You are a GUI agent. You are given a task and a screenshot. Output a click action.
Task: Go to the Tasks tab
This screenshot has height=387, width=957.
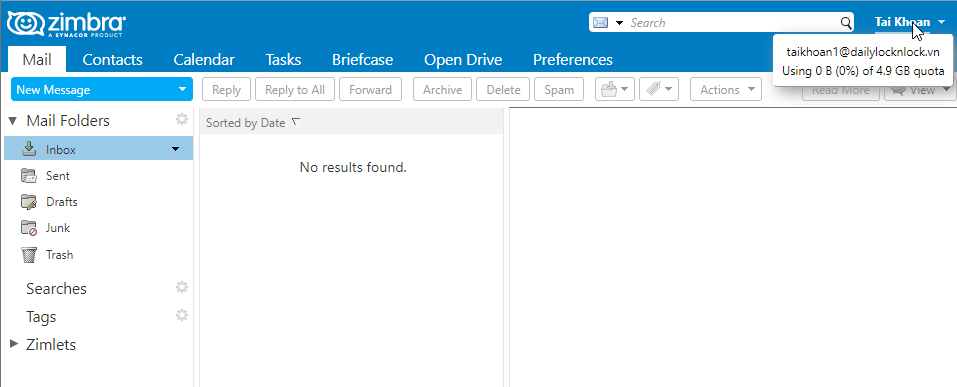(283, 60)
